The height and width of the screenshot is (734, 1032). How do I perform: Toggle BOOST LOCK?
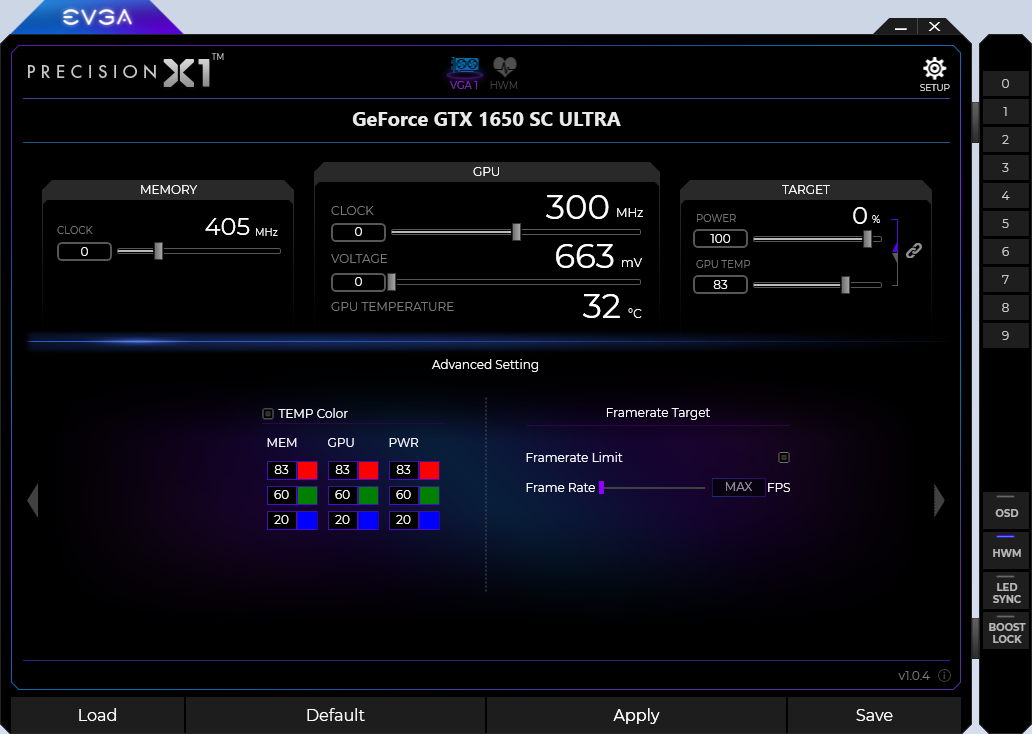point(1006,630)
